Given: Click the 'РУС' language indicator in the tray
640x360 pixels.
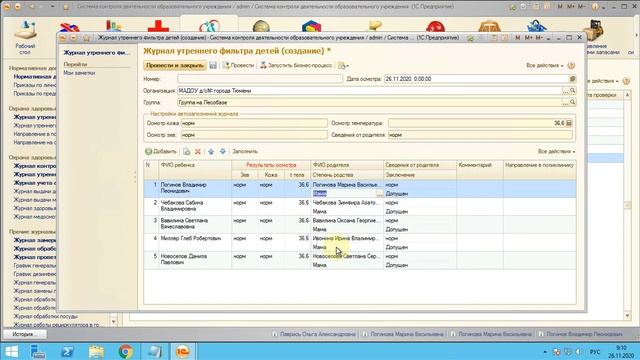Looking at the screenshot, I should tap(595, 351).
